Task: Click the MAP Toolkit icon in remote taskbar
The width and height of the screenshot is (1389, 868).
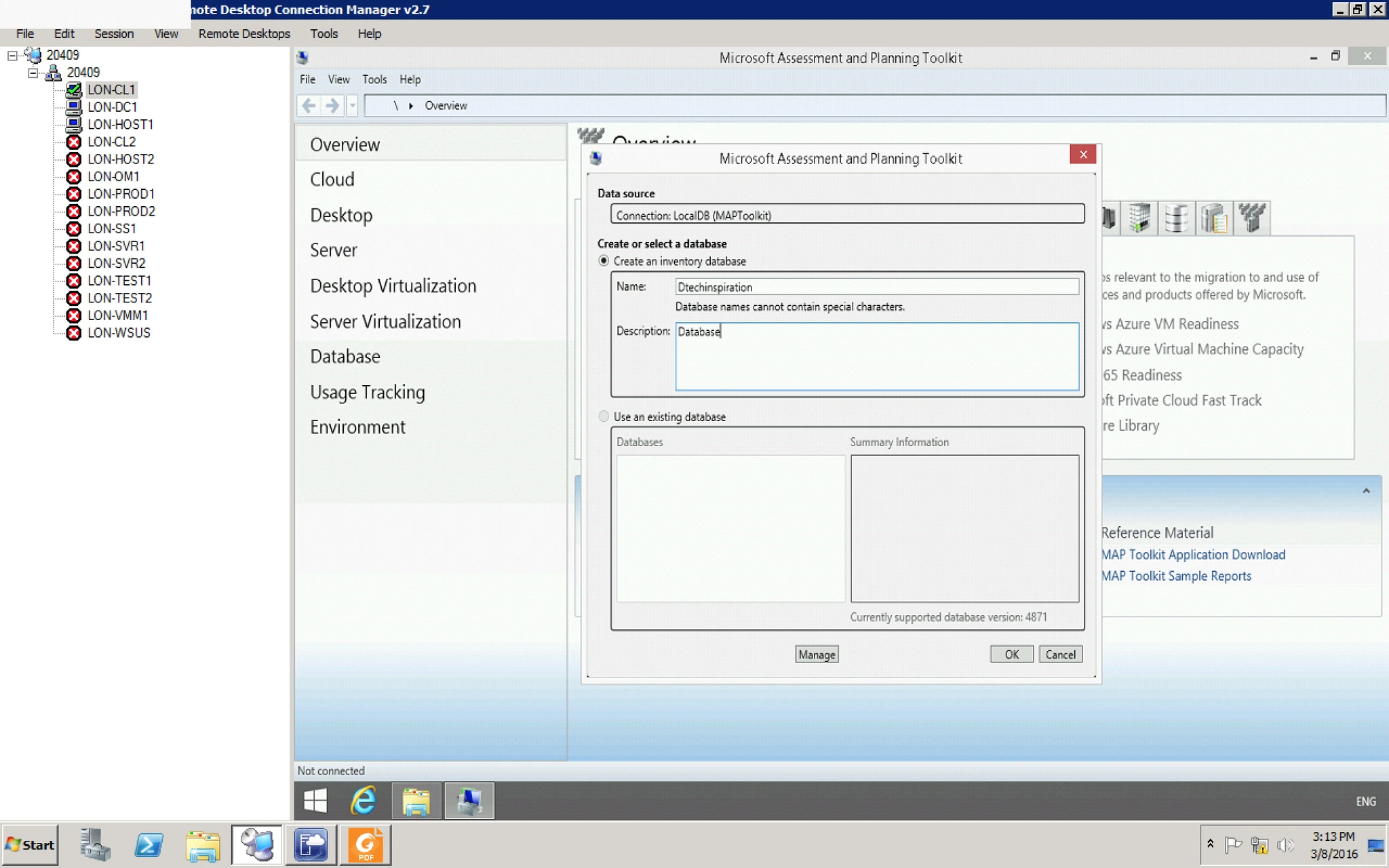Action: coord(469,801)
